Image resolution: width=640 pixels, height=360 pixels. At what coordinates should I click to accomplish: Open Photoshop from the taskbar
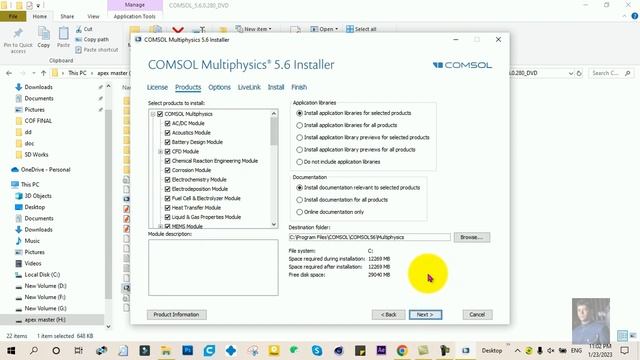click(187, 350)
